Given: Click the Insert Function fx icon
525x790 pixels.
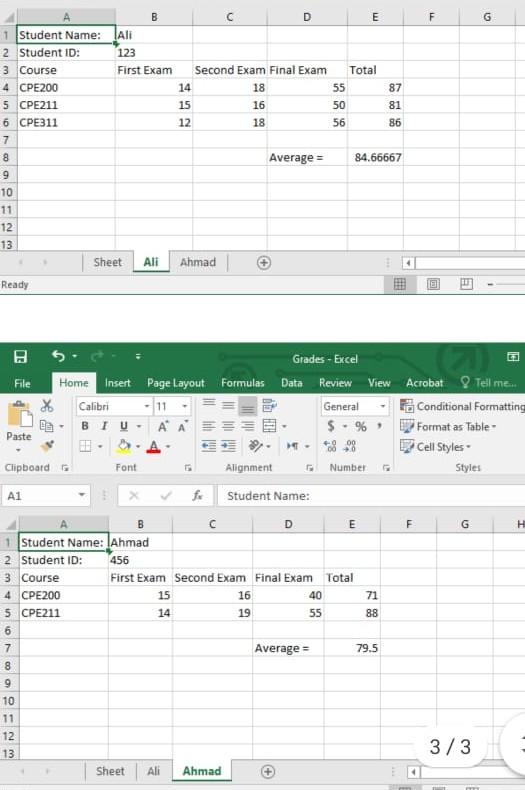Looking at the screenshot, I should pos(198,496).
